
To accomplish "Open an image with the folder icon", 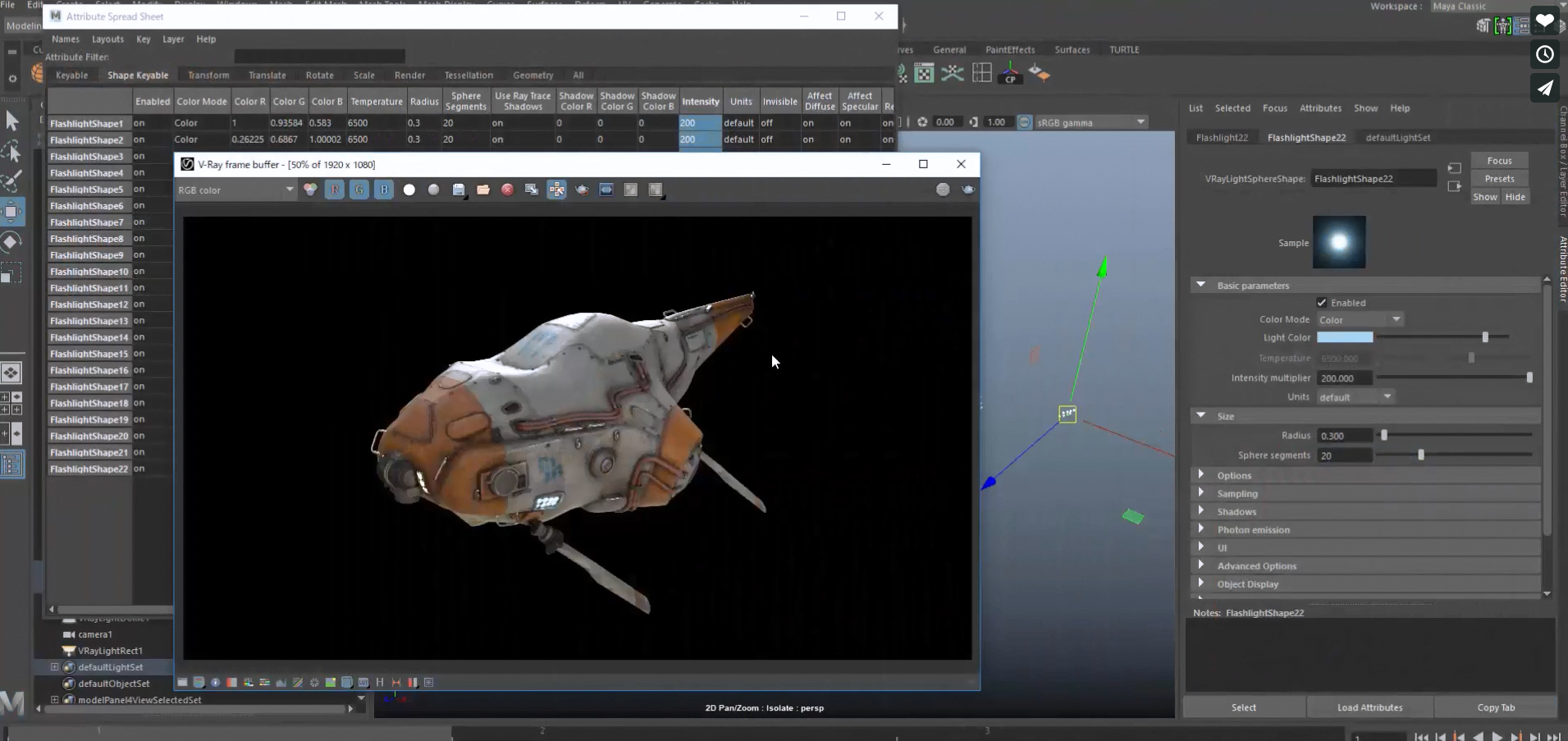I will [482, 190].
